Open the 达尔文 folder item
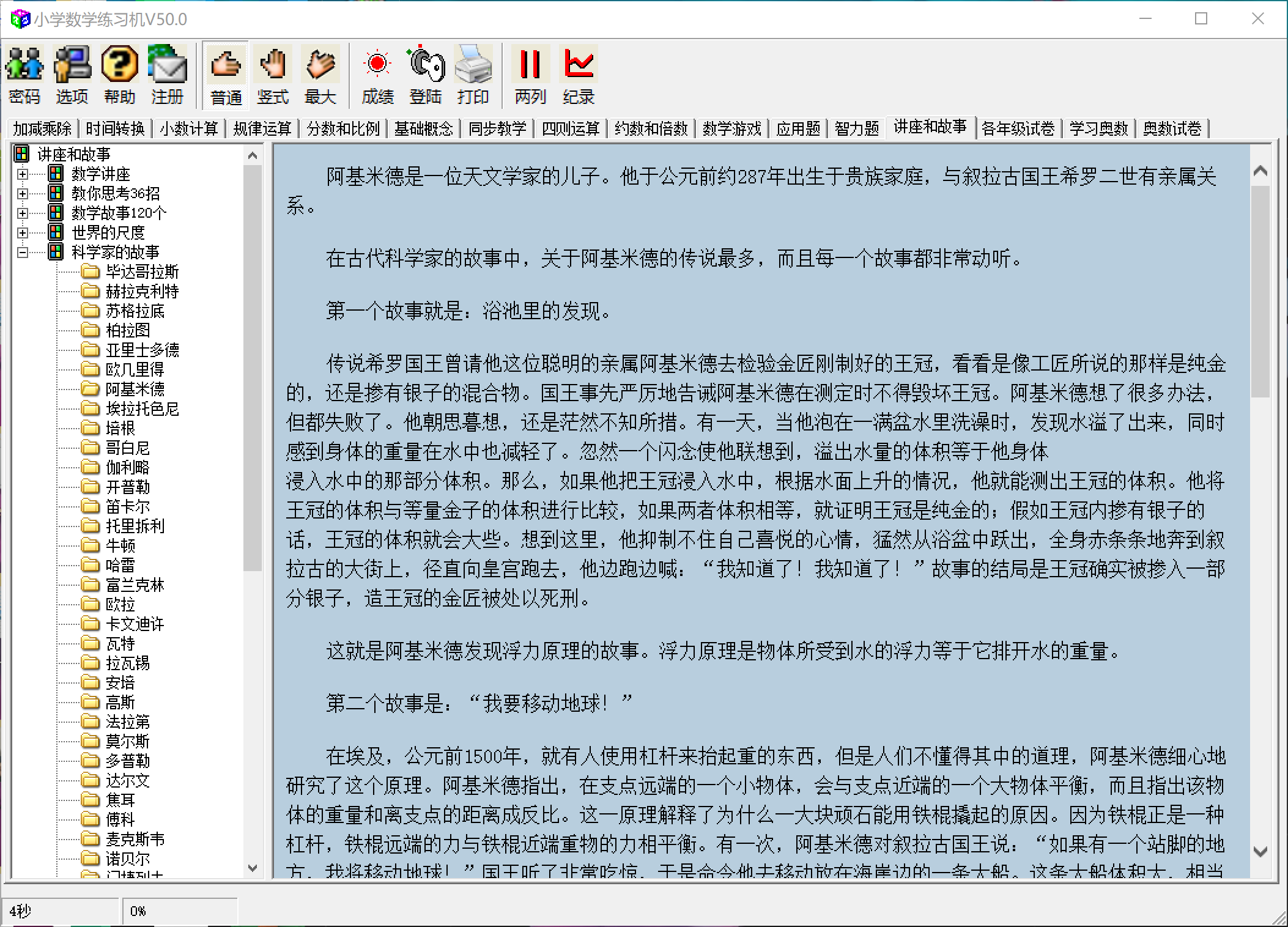1288x927 pixels. [127, 781]
